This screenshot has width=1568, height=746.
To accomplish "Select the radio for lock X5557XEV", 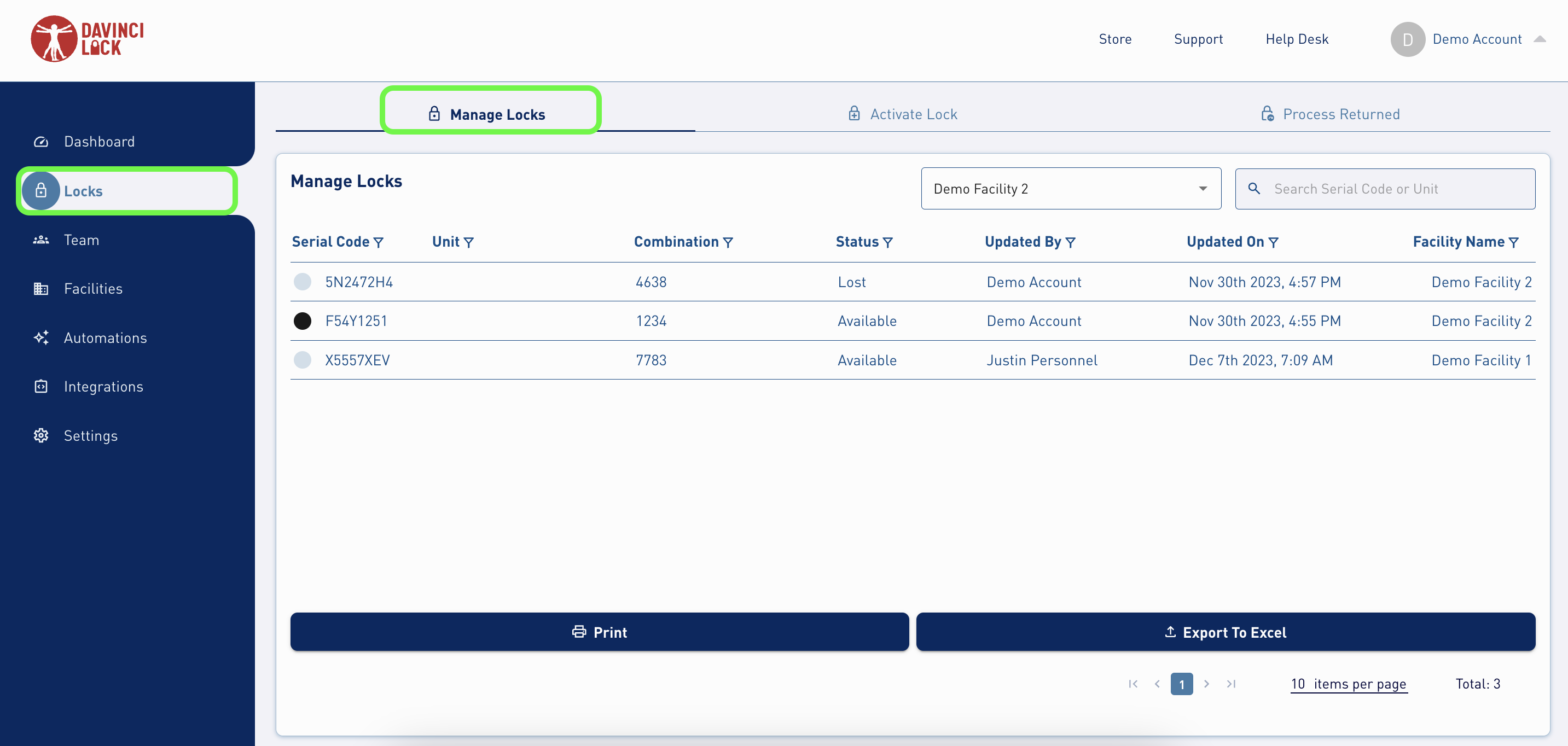I will coord(302,360).
